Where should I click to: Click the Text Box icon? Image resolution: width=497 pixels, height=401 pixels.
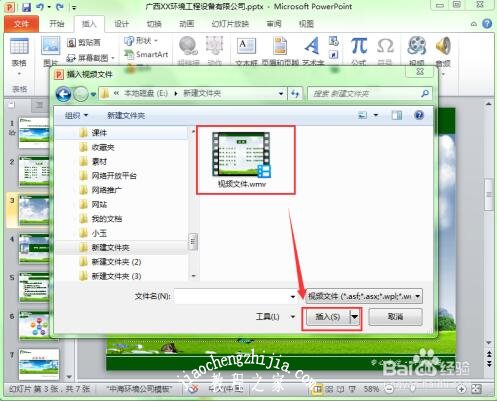pos(246,46)
